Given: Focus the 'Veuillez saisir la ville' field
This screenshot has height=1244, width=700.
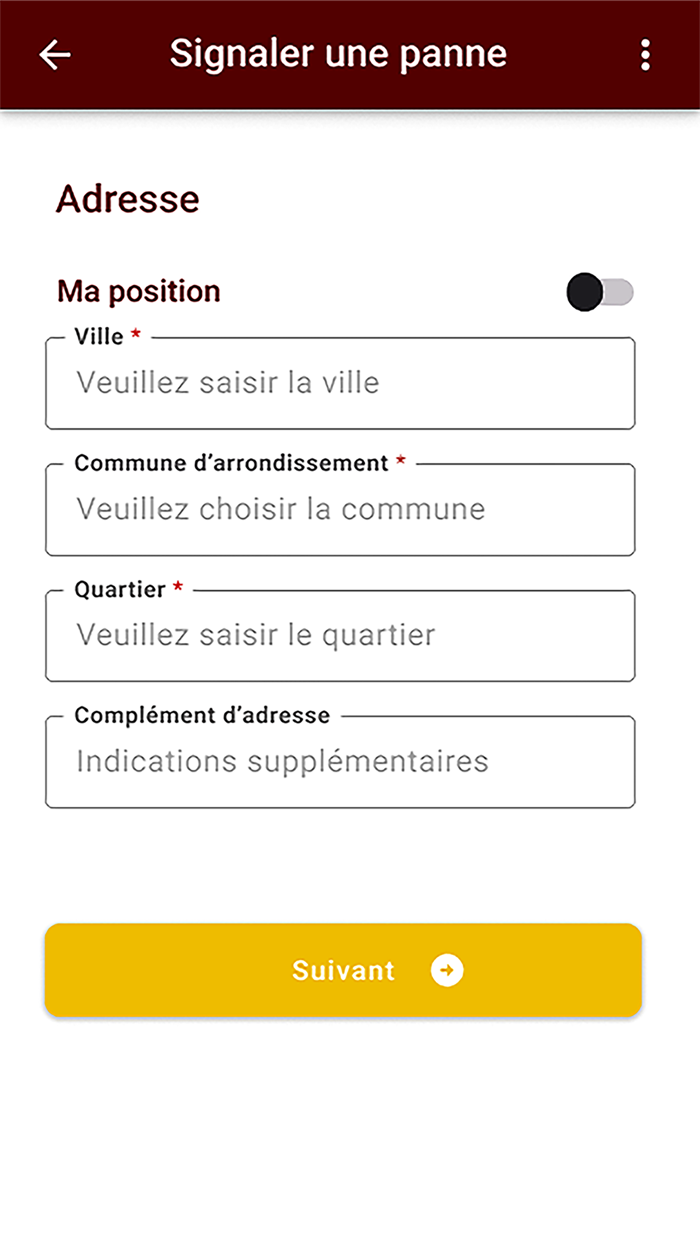Looking at the screenshot, I should [340, 383].
